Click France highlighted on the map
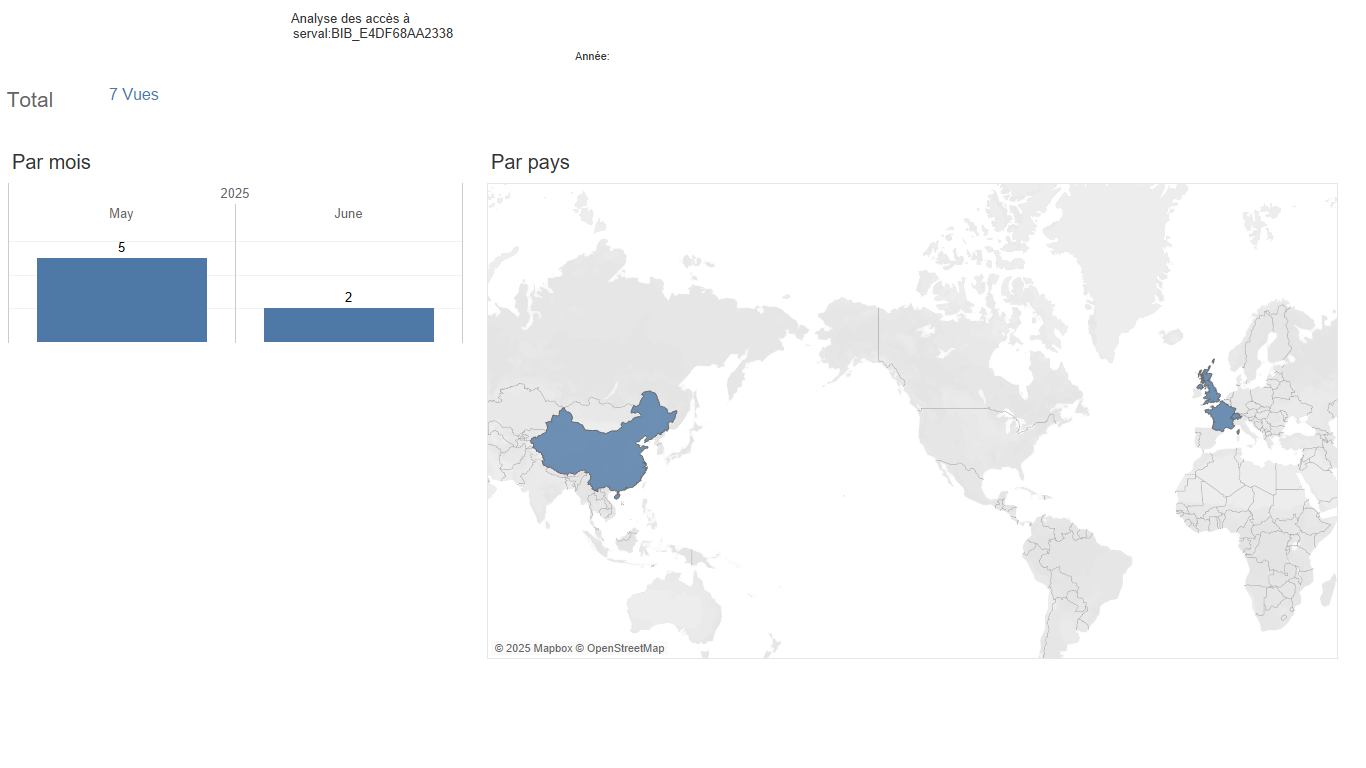 (1222, 416)
